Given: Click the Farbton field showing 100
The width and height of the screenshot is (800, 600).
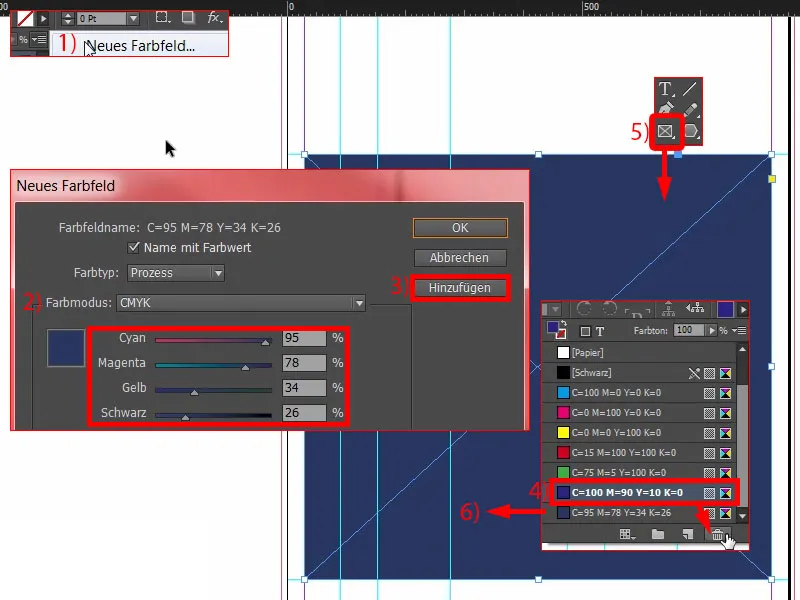Looking at the screenshot, I should pyautogui.click(x=688, y=331).
